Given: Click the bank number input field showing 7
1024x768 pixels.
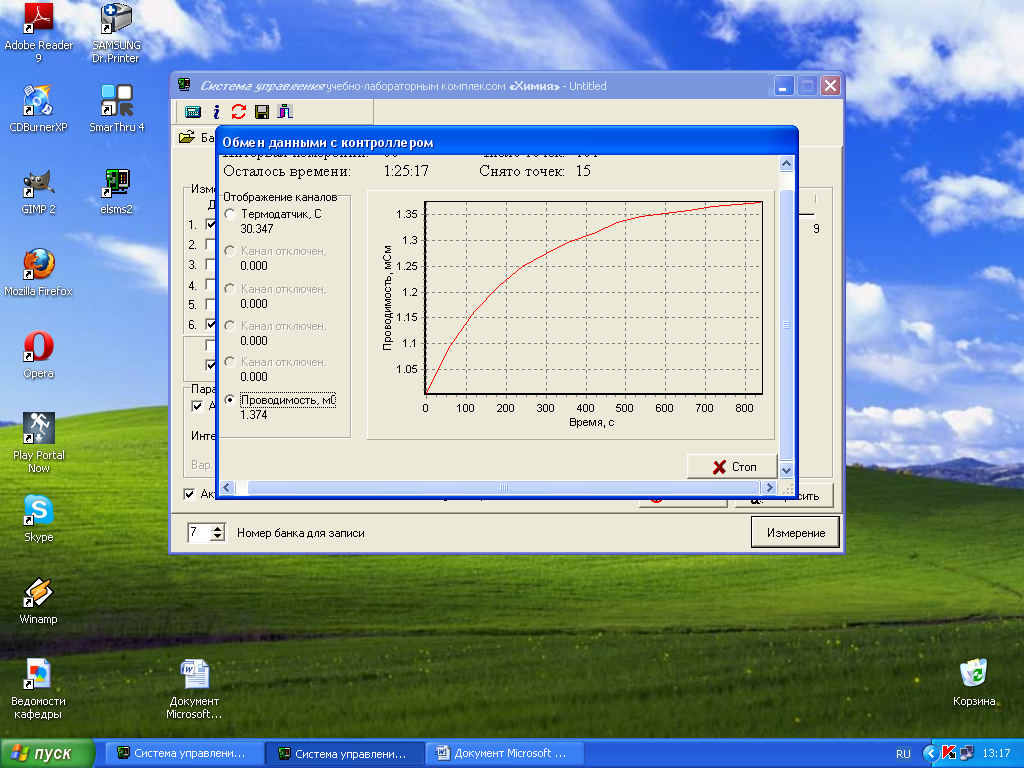Looking at the screenshot, I should [x=199, y=532].
